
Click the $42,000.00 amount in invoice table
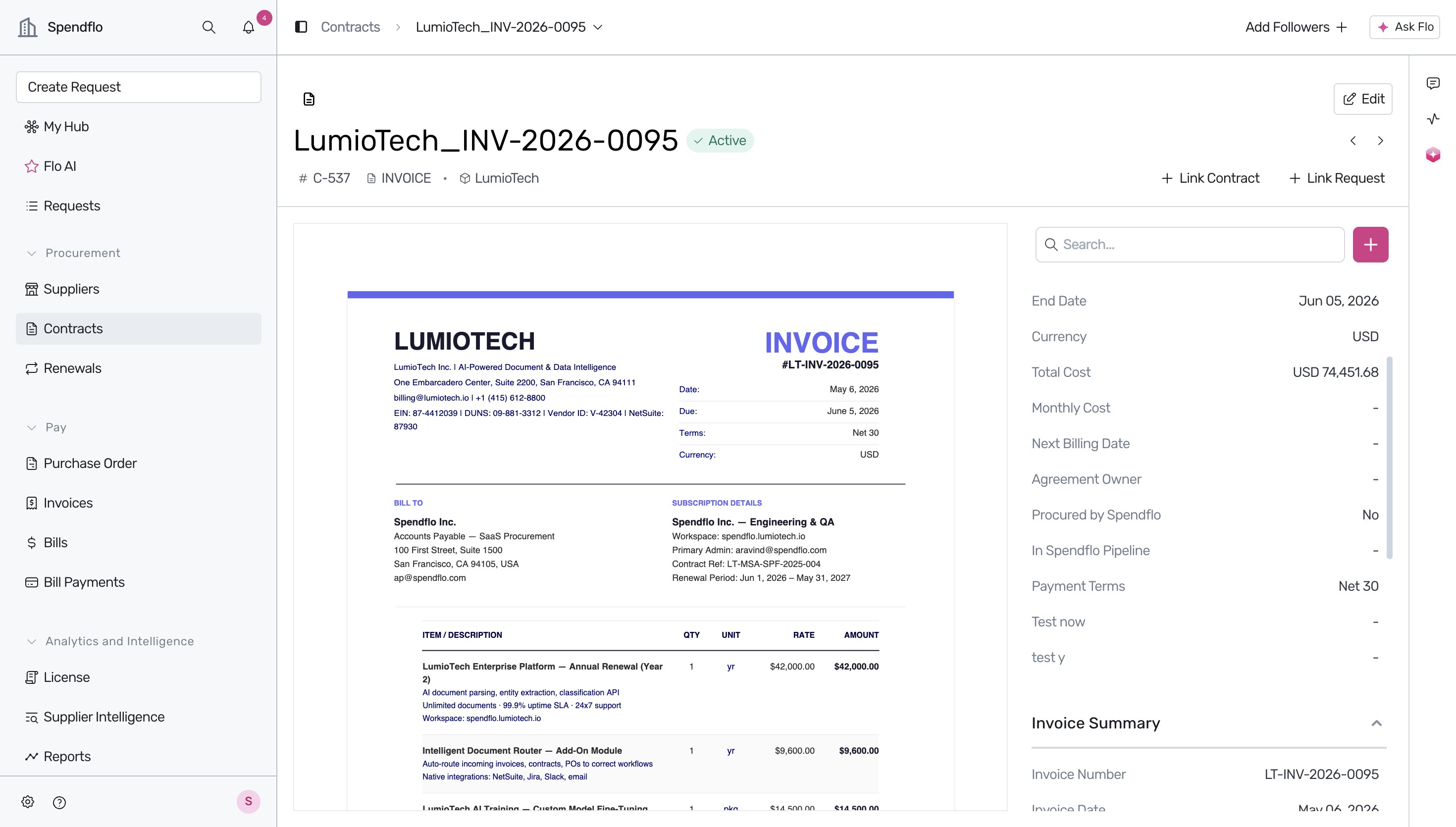coord(856,666)
